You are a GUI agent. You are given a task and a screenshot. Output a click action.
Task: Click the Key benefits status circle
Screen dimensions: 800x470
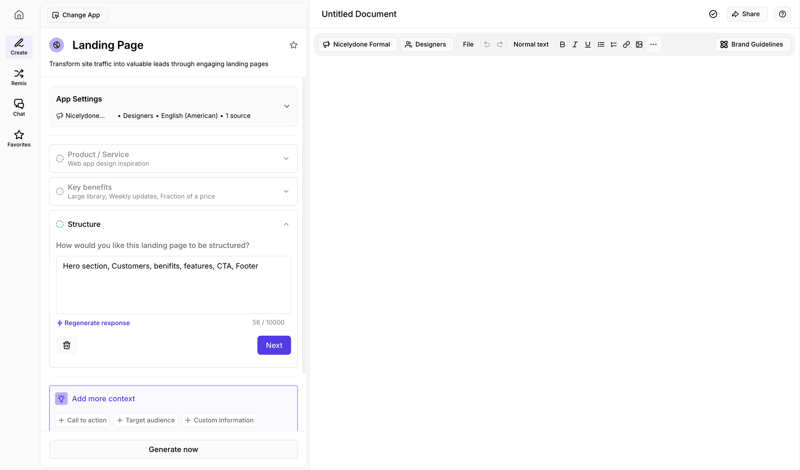[60, 191]
